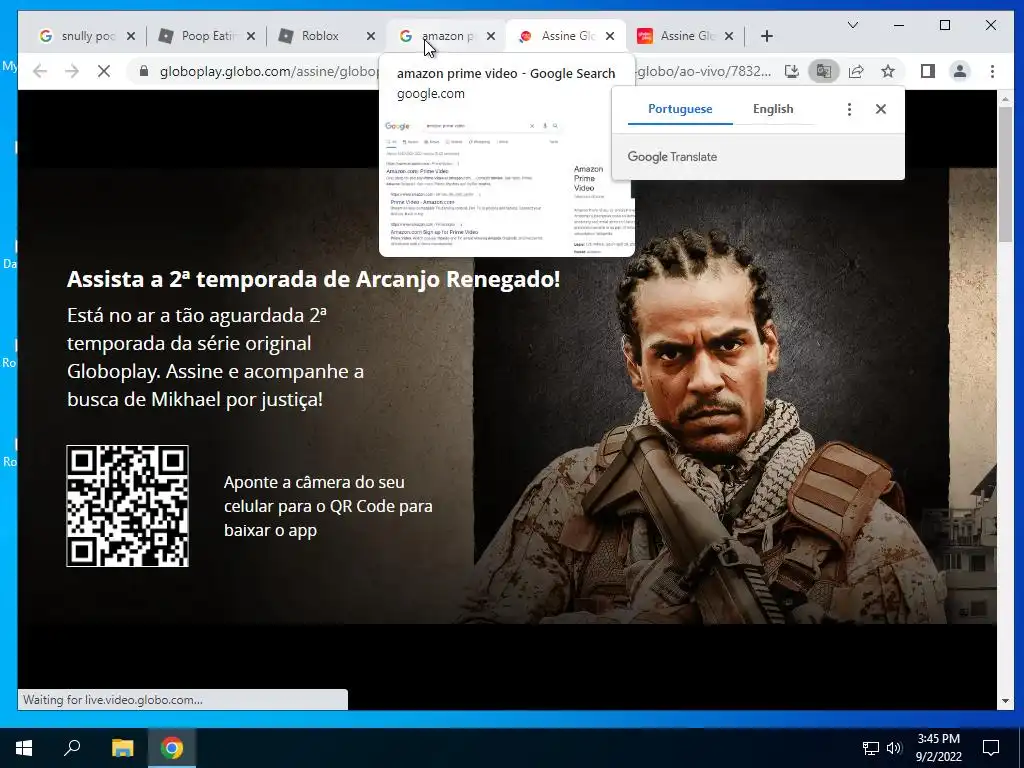Screen dimensions: 1024x768
Task: Close the snully Google search tab
Action: pos(131,36)
